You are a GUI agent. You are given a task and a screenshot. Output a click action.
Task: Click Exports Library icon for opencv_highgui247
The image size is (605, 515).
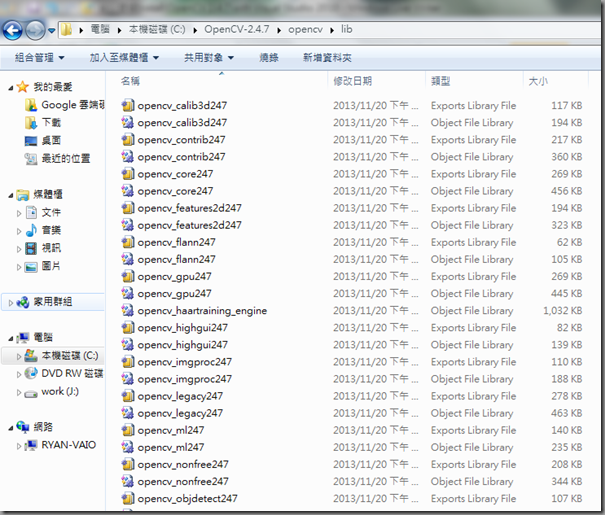pyautogui.click(x=128, y=328)
